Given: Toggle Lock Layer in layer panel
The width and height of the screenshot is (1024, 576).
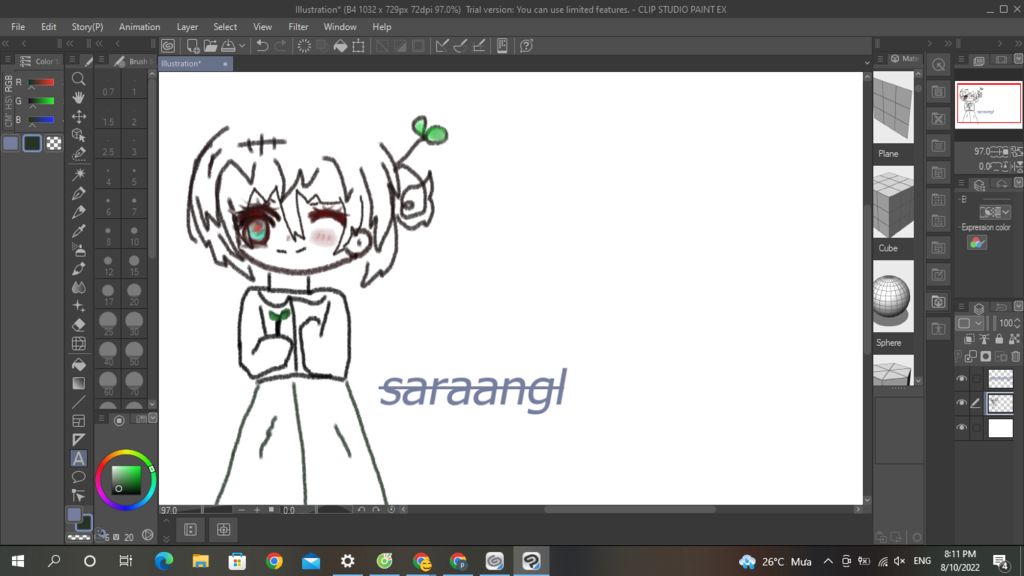Looking at the screenshot, I should (x=999, y=339).
